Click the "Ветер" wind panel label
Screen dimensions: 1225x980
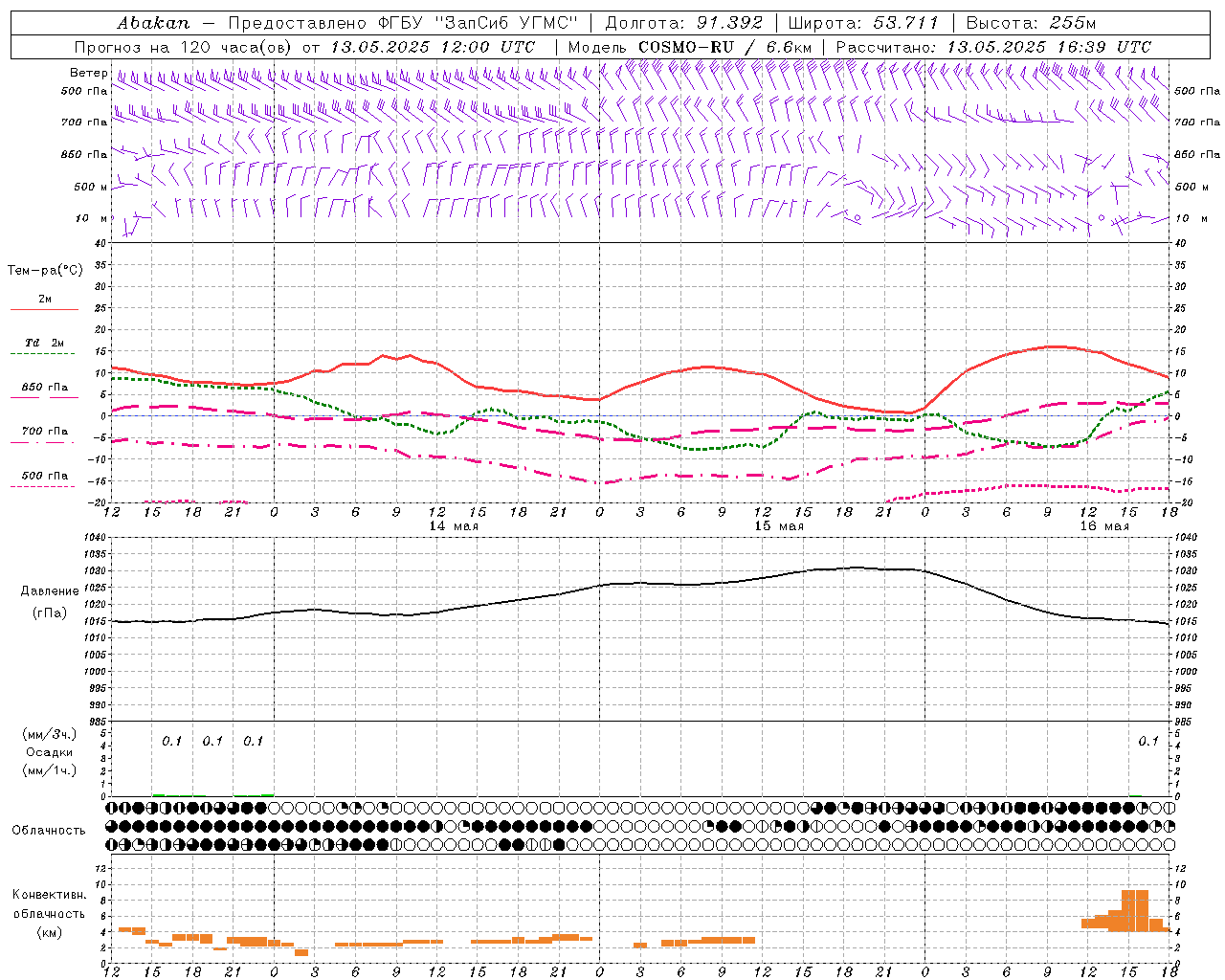coord(88,73)
